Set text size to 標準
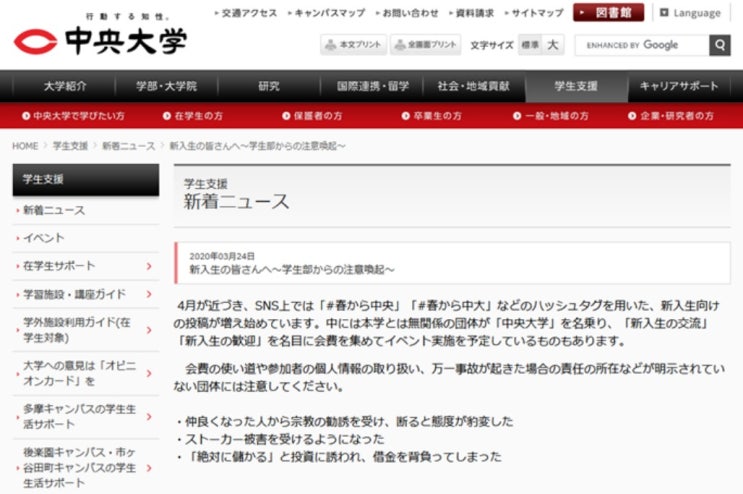743x494 pixels. click(x=530, y=45)
